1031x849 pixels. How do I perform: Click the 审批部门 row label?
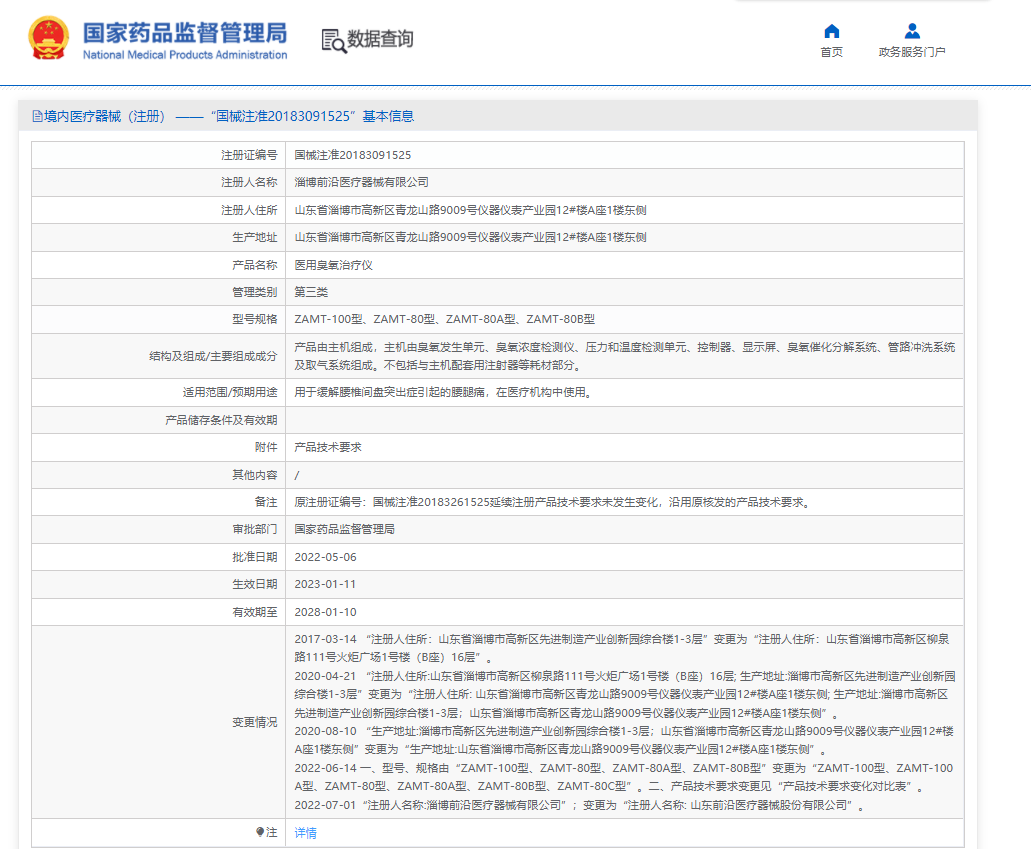[x=254, y=529]
